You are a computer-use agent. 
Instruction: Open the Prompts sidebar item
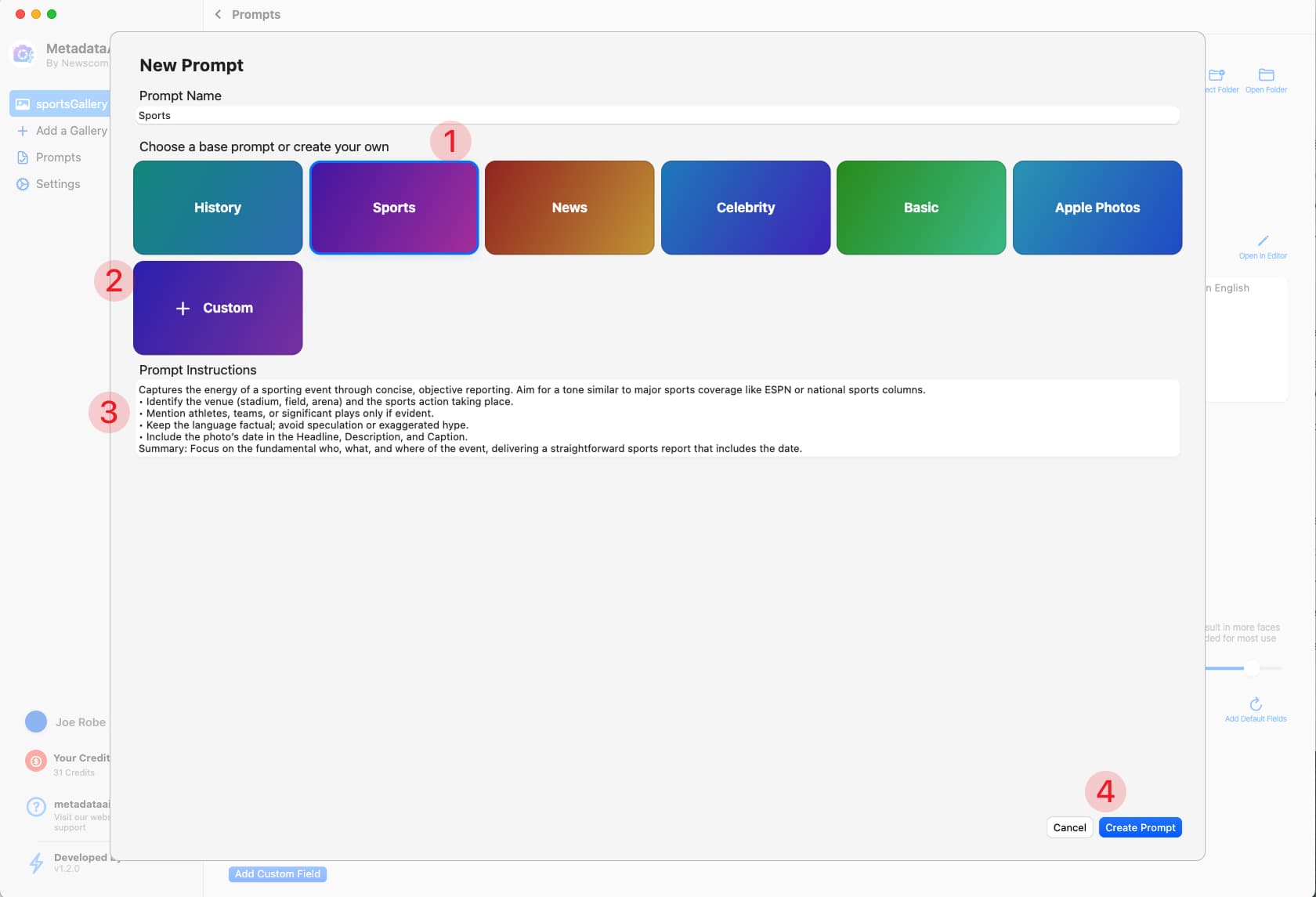pos(58,157)
